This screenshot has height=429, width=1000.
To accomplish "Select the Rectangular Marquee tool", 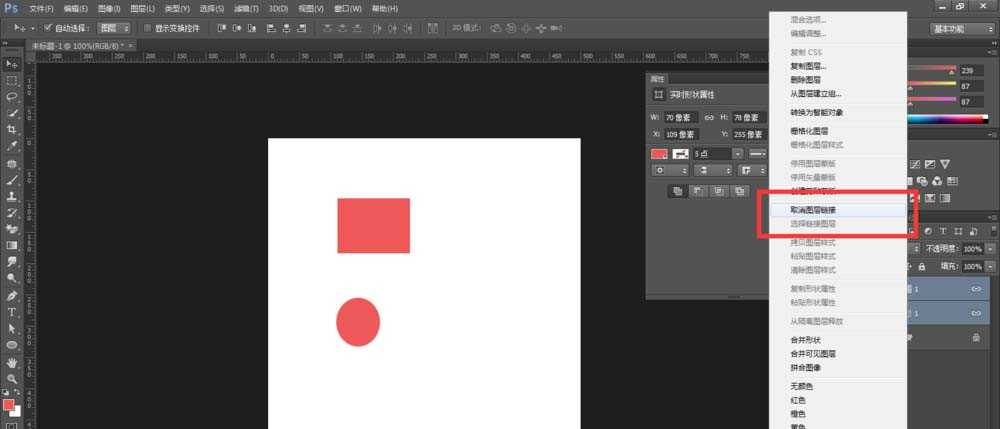I will pyautogui.click(x=12, y=80).
